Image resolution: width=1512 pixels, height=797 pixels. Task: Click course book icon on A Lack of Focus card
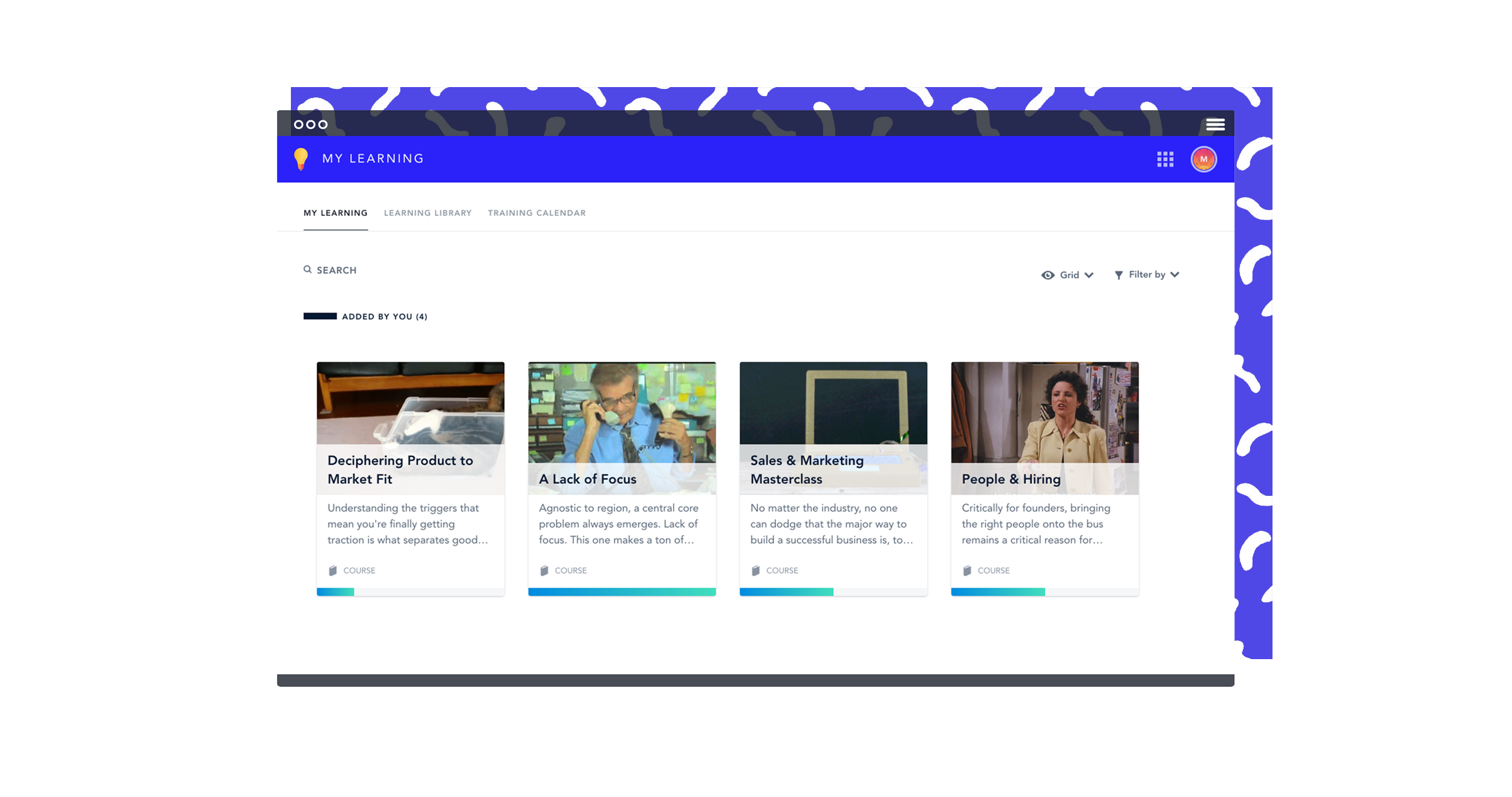[x=544, y=570]
